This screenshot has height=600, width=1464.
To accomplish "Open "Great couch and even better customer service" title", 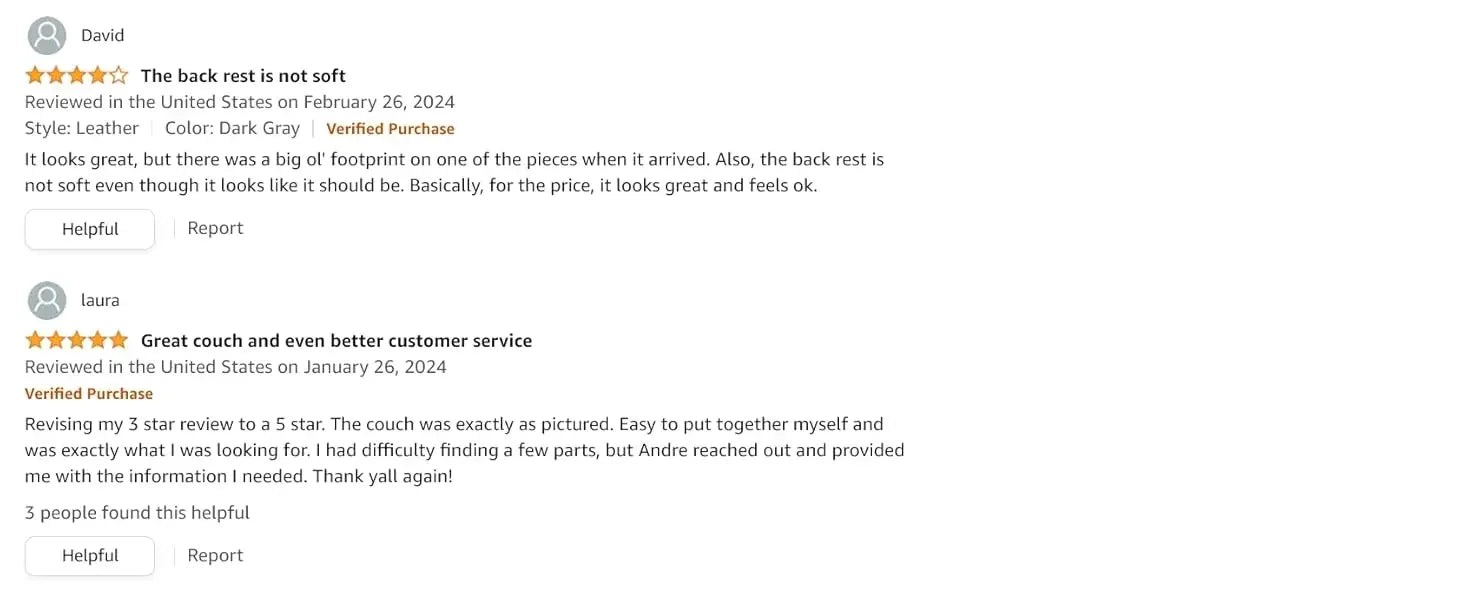I will coord(336,341).
